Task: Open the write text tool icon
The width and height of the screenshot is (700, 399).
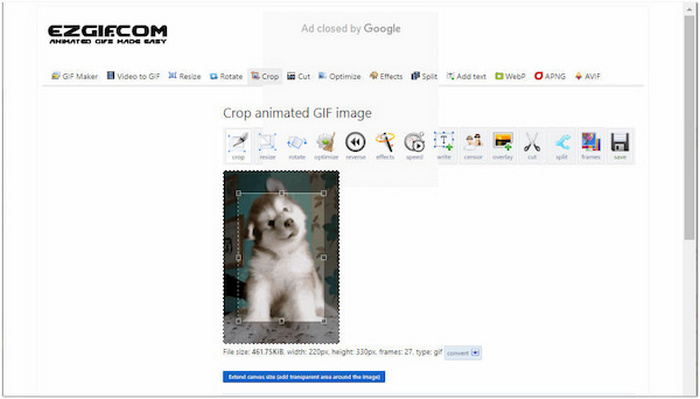Action: pyautogui.click(x=444, y=146)
